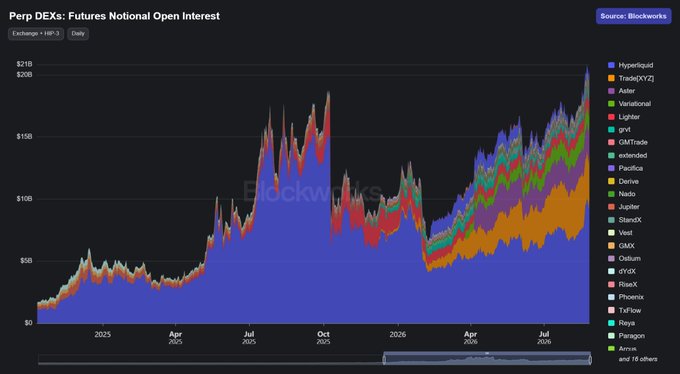The image size is (680, 374).
Task: Click the GMX legend label
Action: 627,246
